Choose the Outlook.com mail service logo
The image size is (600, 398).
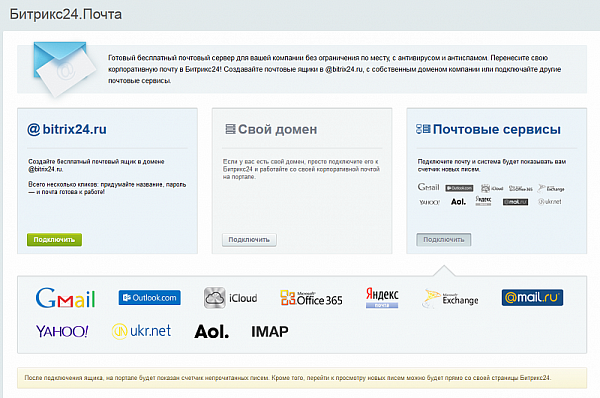150,298
